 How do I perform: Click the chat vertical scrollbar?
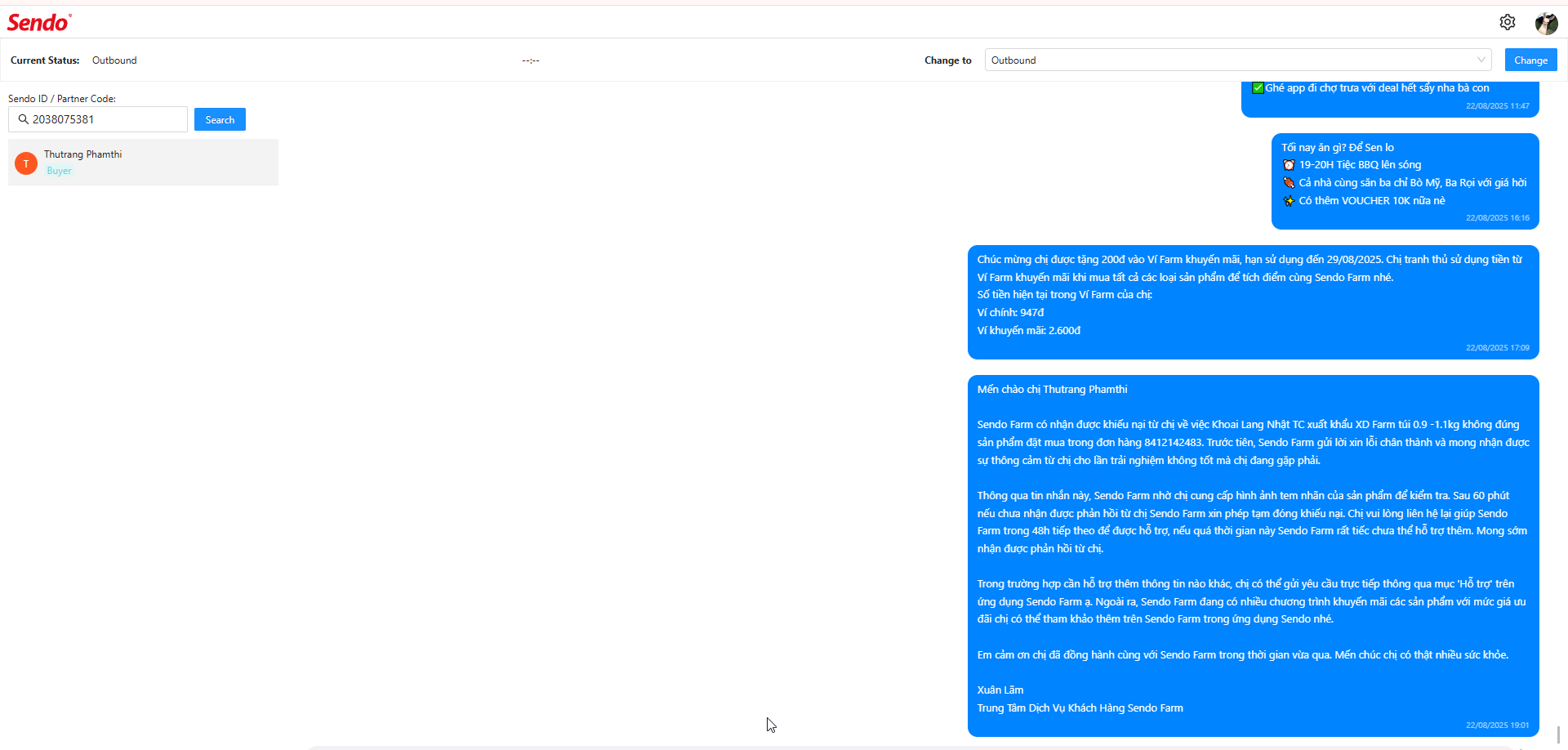click(x=1559, y=734)
